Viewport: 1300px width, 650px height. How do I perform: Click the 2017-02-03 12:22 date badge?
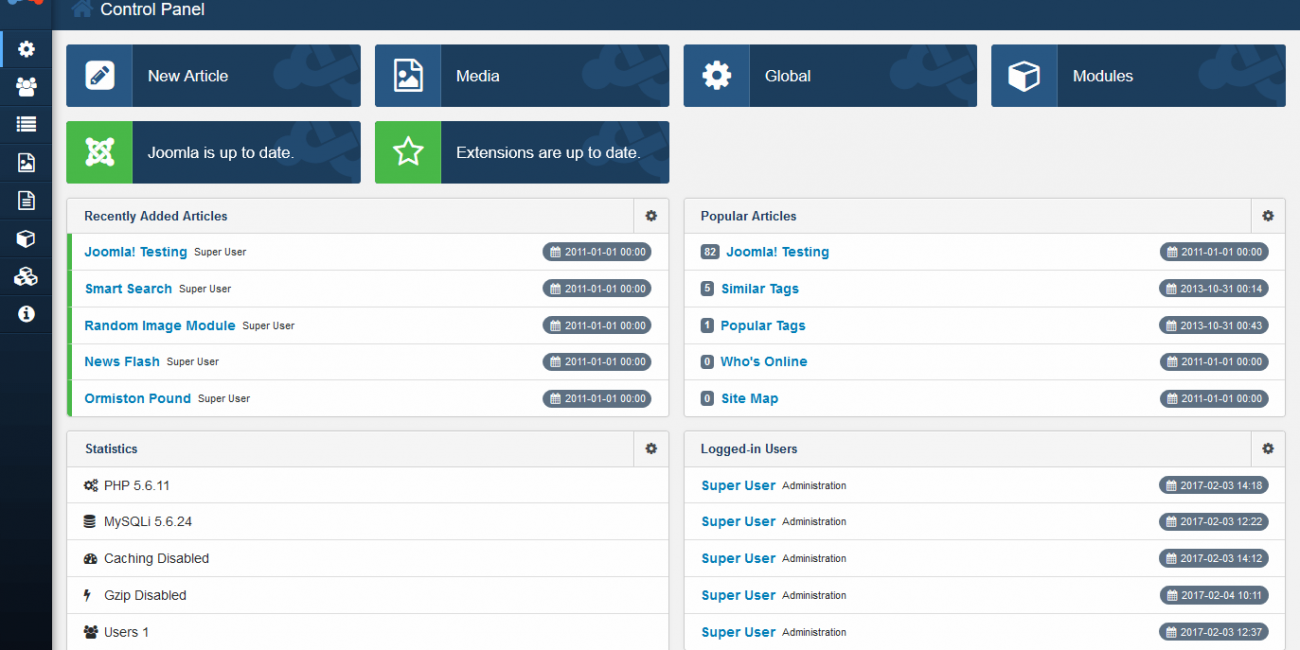click(x=1214, y=522)
